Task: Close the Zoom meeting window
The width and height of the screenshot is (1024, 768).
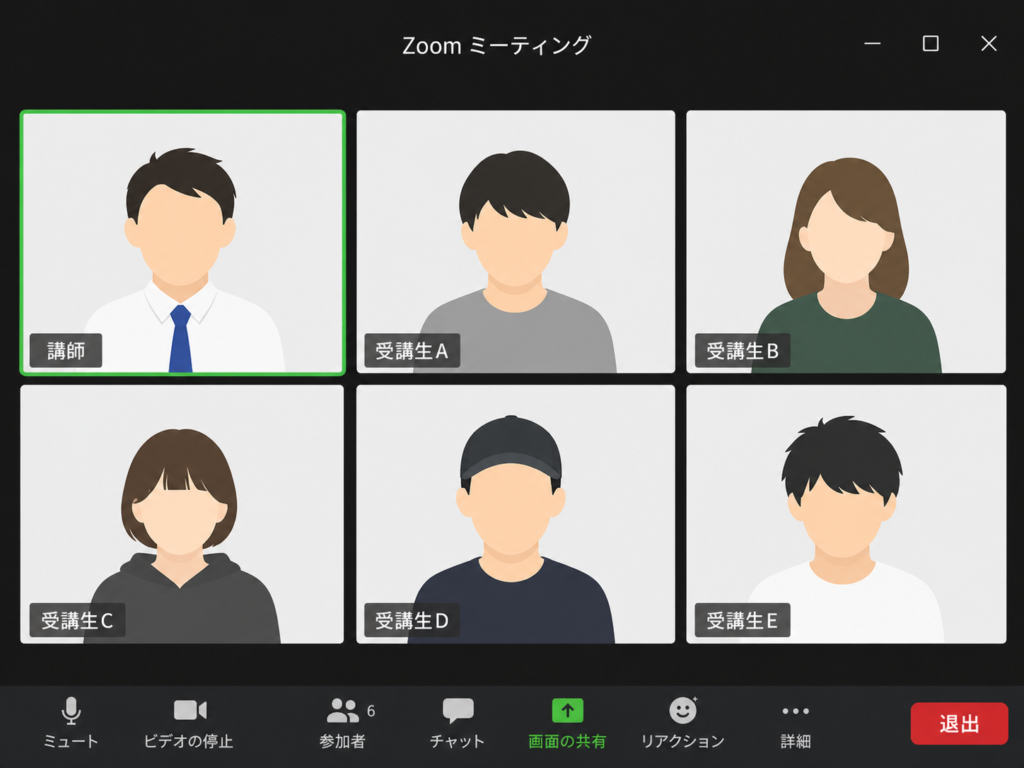Action: tap(989, 44)
